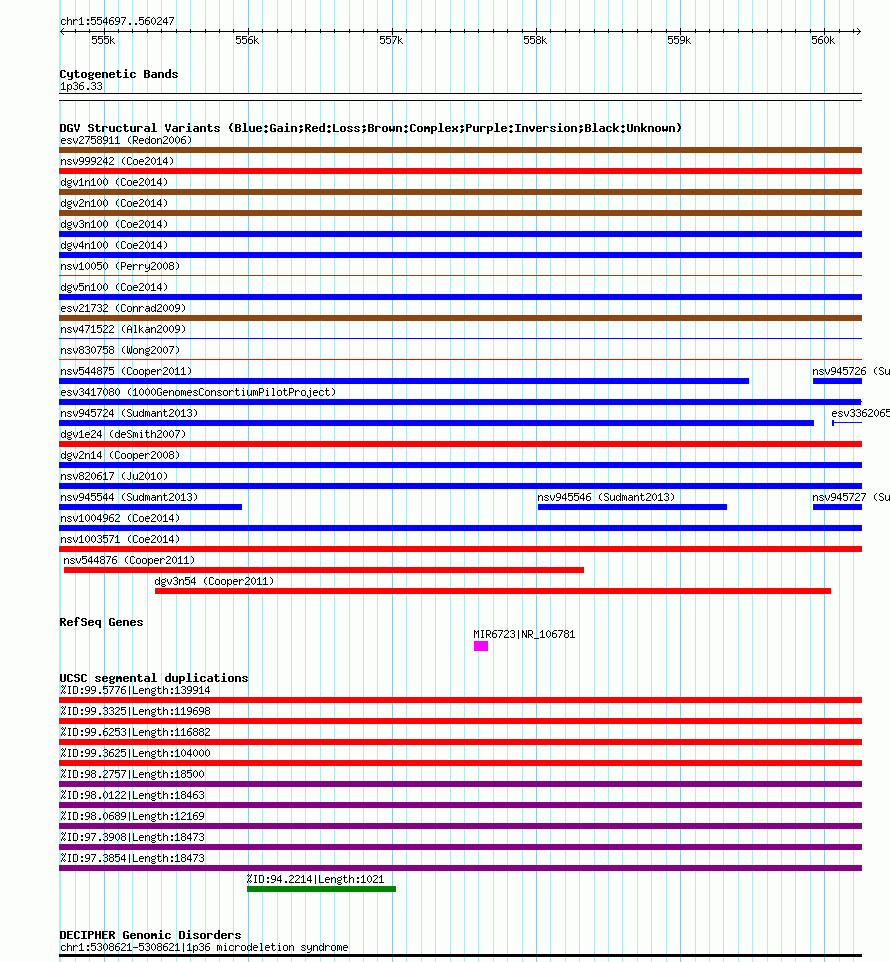Open the nsv820617 (Ju2010) variant
This screenshot has height=962, width=890.
[114, 476]
